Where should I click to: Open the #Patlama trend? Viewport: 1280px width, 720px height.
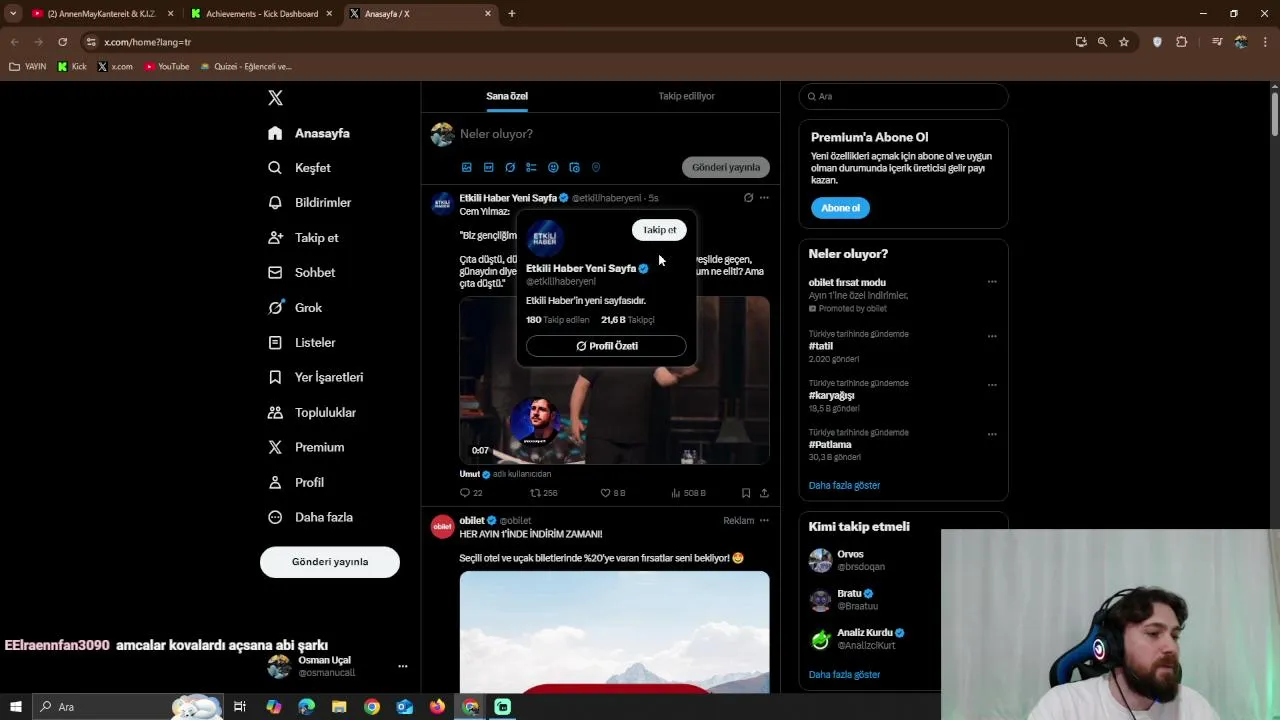pos(830,444)
